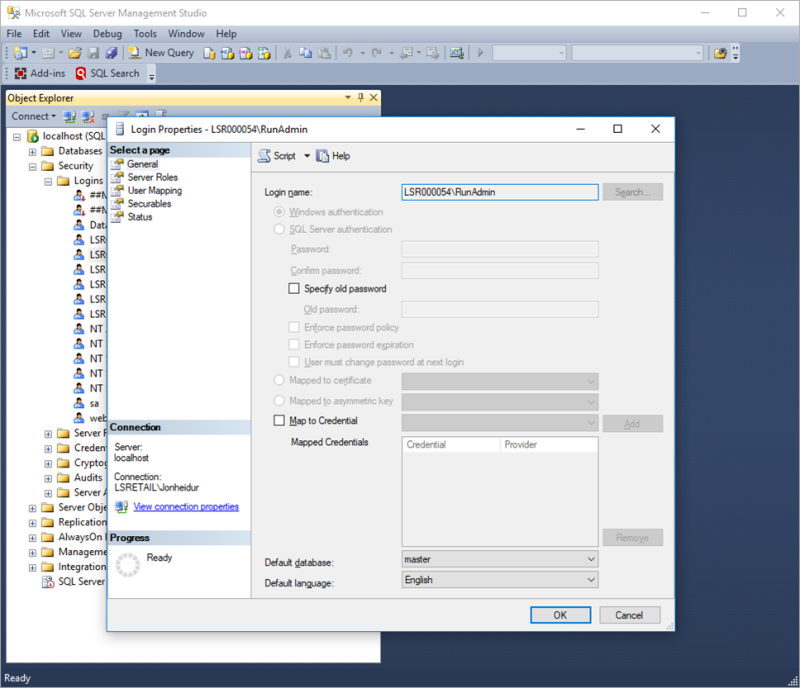Image resolution: width=800 pixels, height=688 pixels.
Task: Check the Specify old password checkbox
Action: 294,289
